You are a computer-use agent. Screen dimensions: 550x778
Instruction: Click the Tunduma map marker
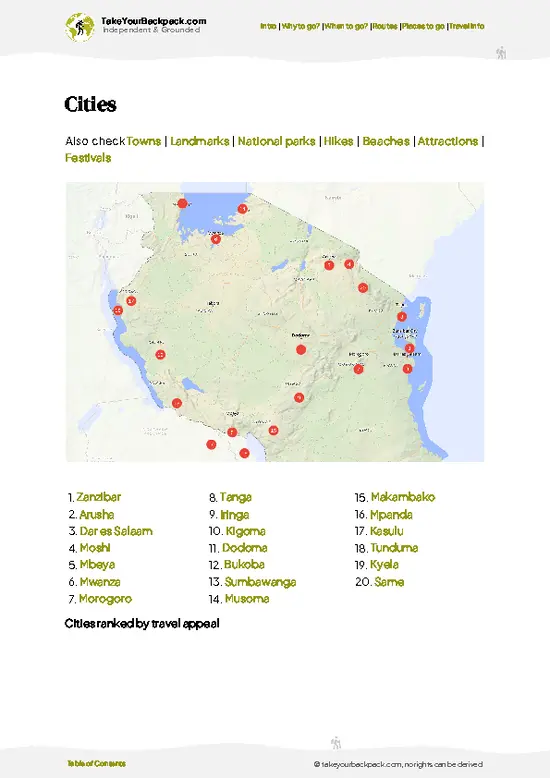(x=211, y=444)
